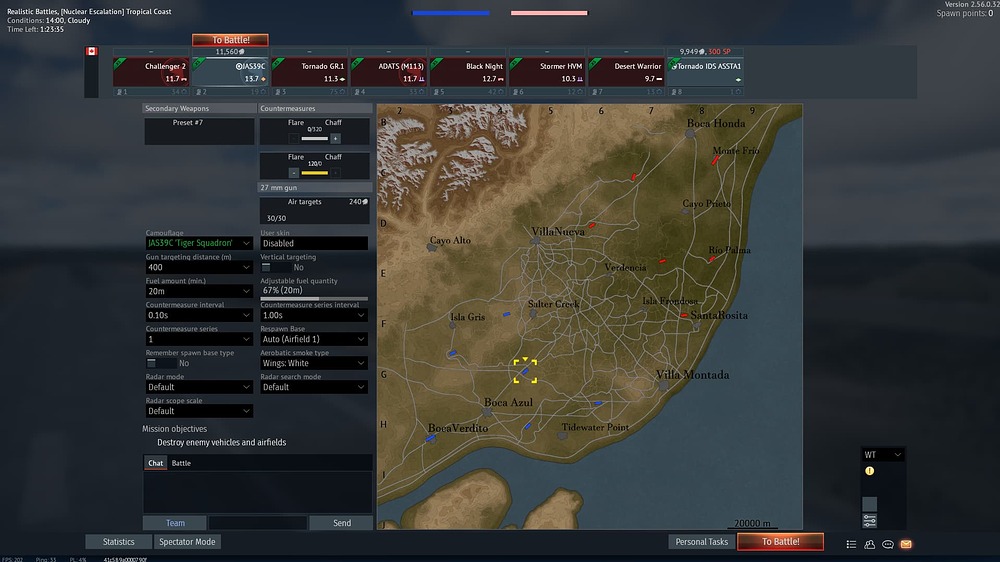The height and width of the screenshot is (562, 1000).
Task: Open the Secondary Weapons Preset #7 selector
Action: pos(199,131)
